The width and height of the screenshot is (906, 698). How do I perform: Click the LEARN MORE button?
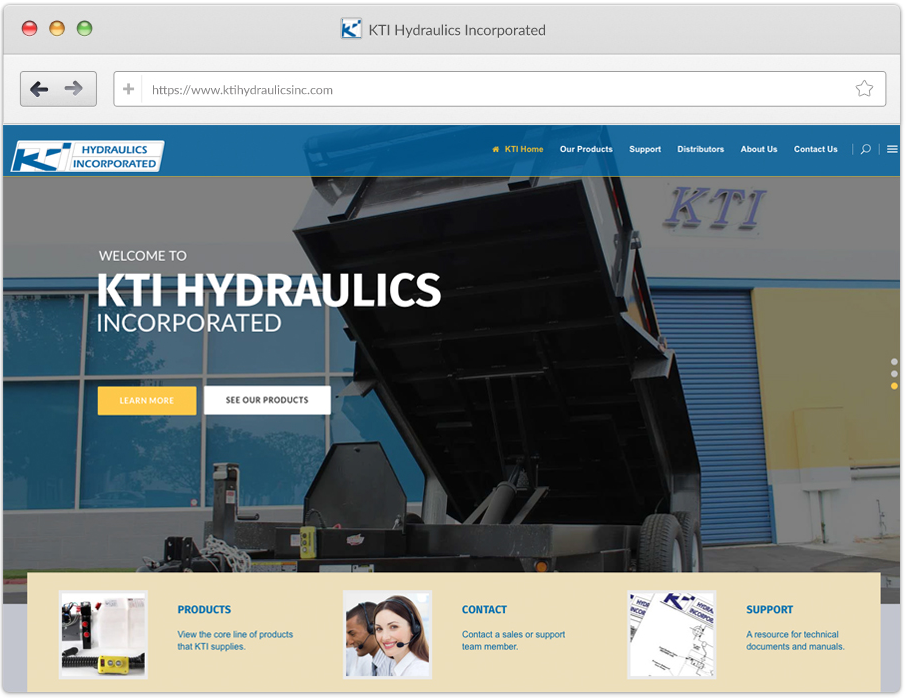pos(147,400)
